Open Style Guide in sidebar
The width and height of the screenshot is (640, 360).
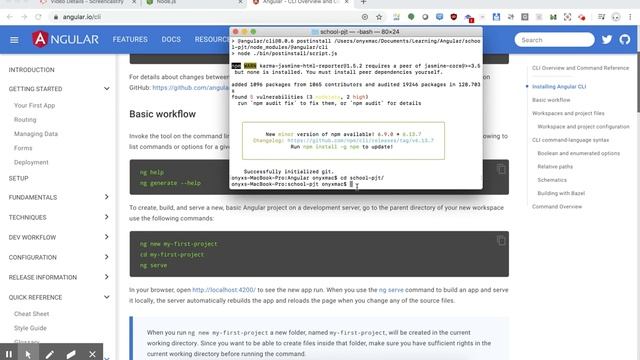(x=30, y=328)
